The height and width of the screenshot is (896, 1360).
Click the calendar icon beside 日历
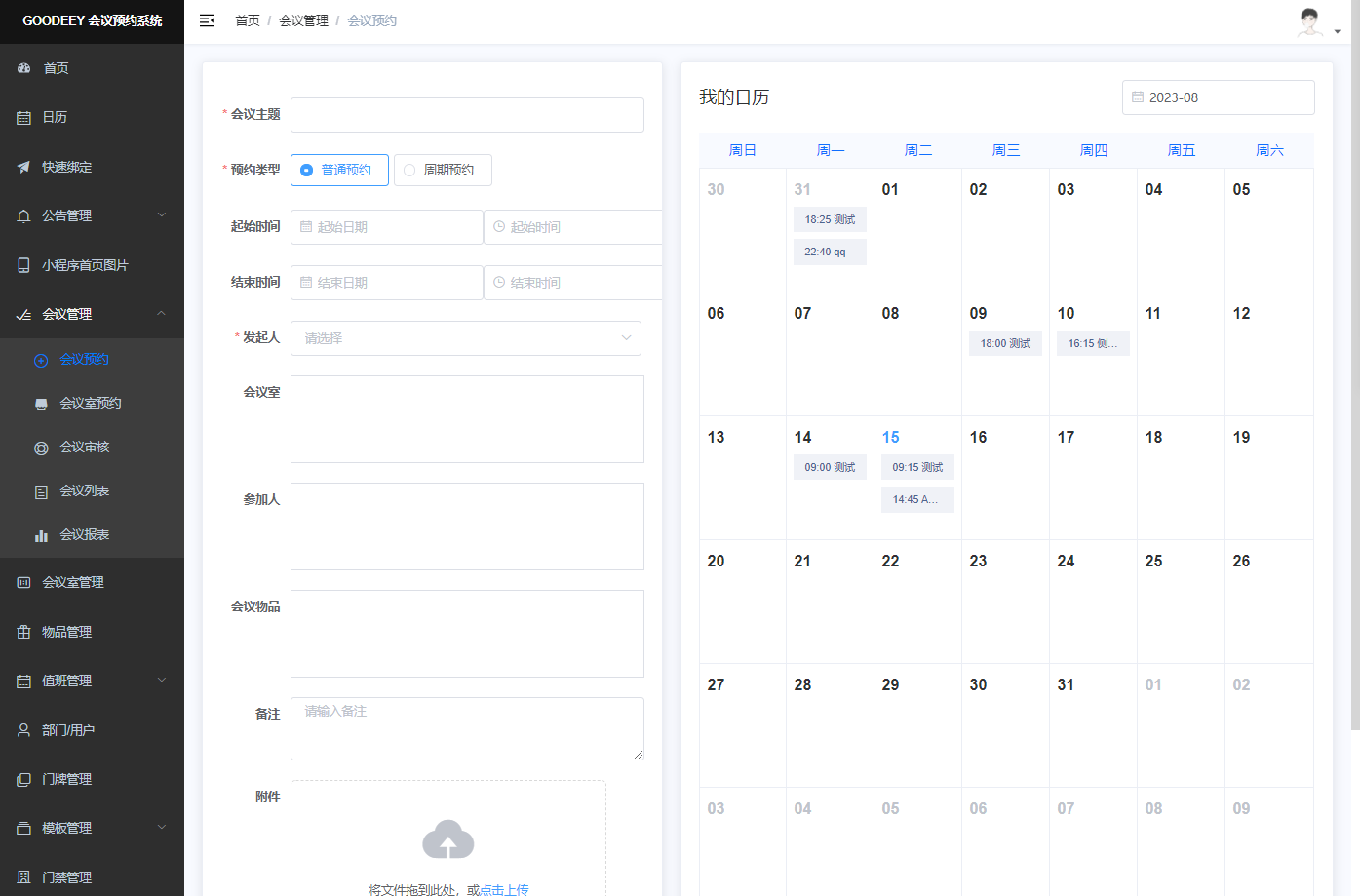[24, 118]
